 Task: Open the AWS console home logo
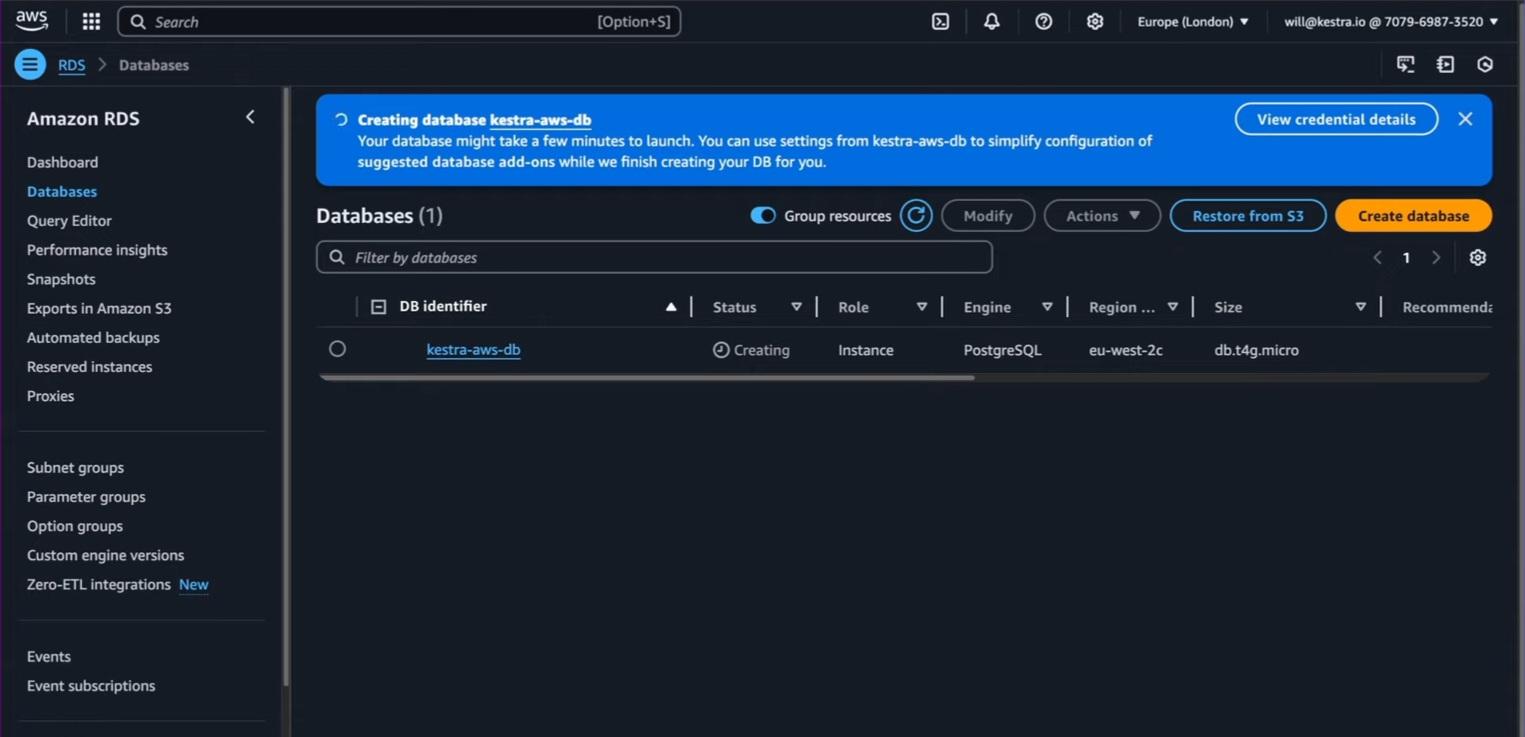(x=32, y=21)
